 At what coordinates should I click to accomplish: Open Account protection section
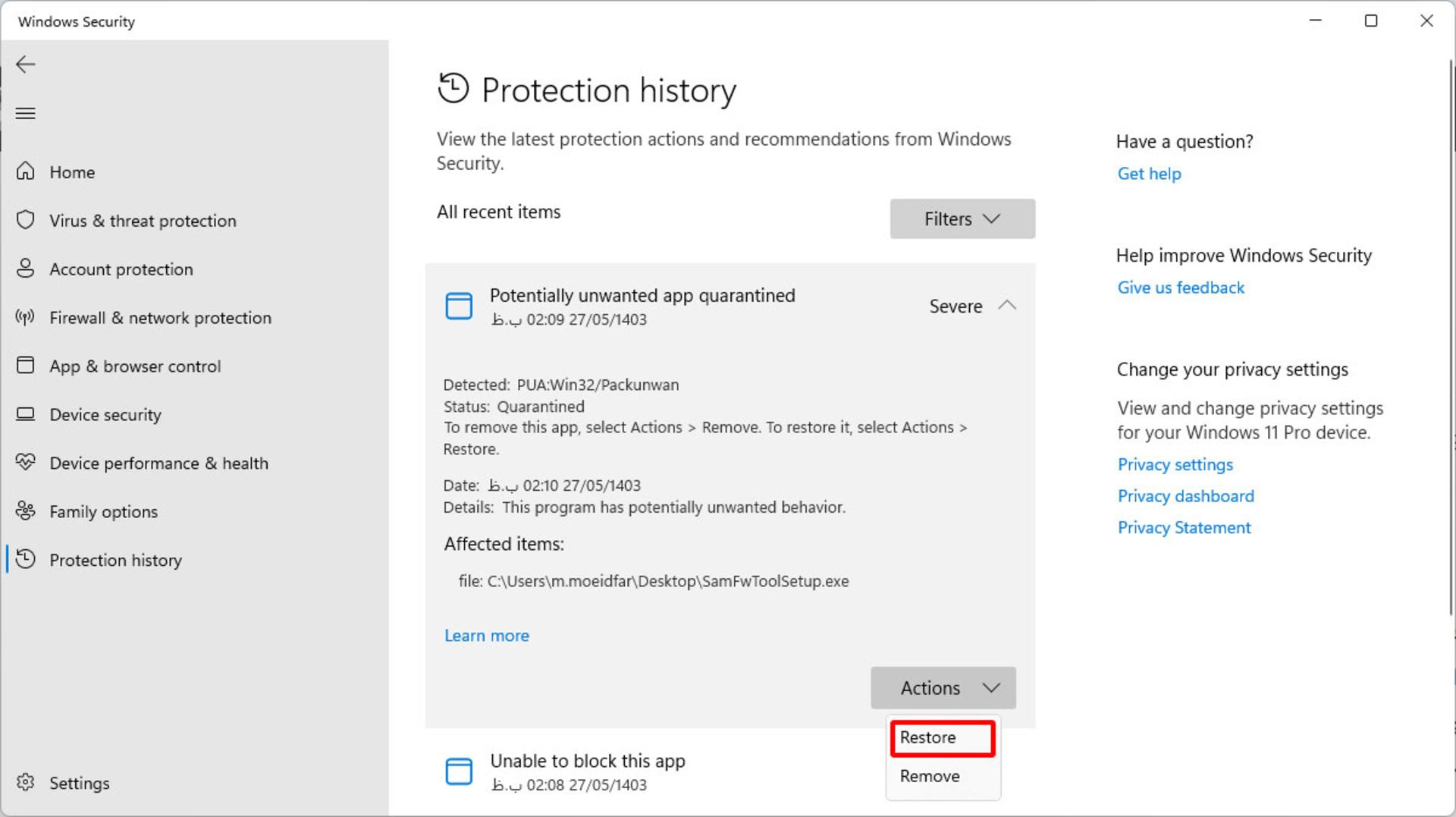click(x=121, y=269)
